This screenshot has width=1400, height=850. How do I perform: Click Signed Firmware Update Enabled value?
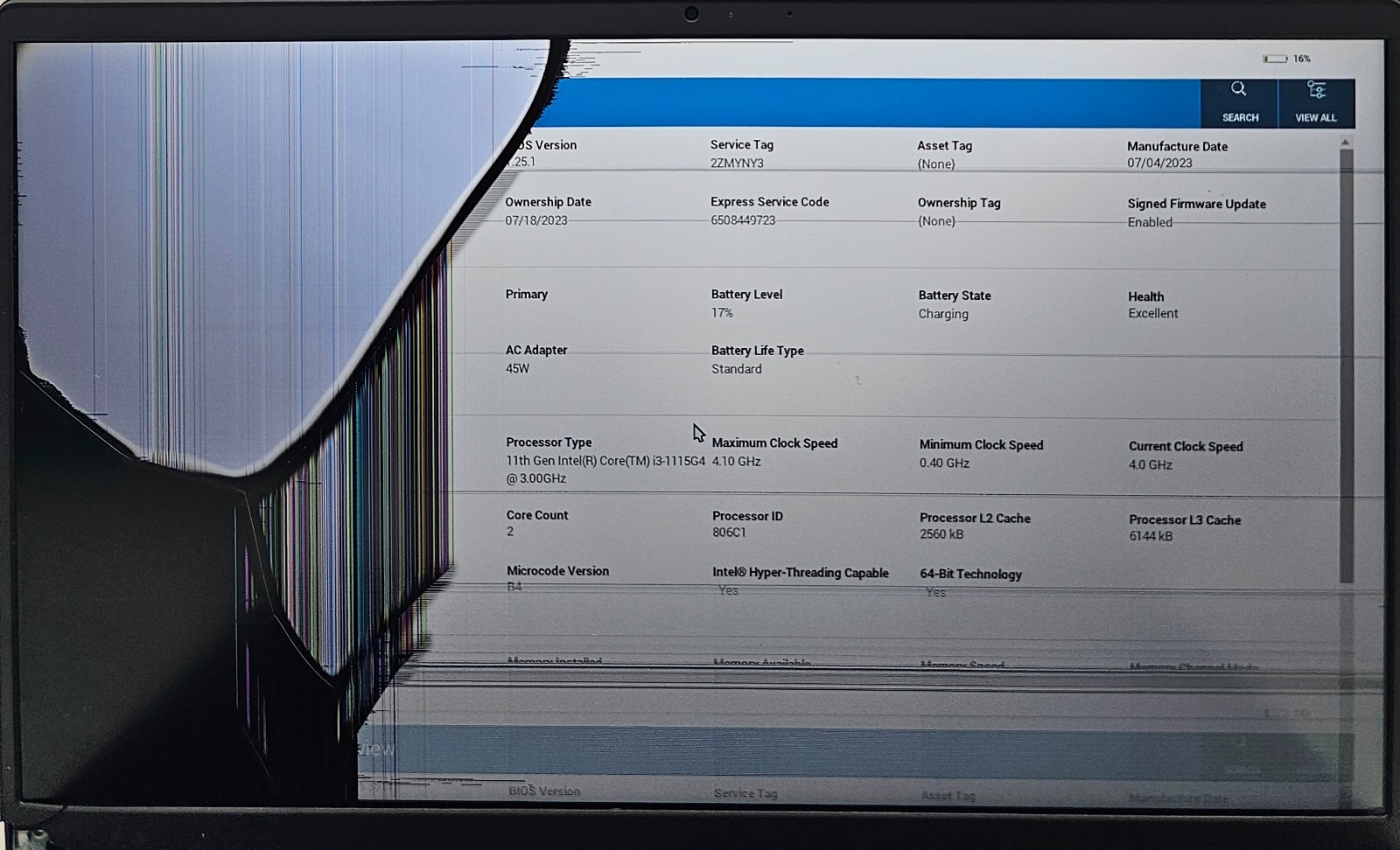[1150, 222]
